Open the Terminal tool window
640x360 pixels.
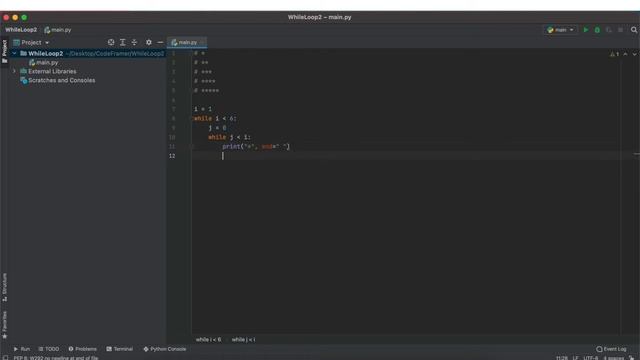click(120, 349)
